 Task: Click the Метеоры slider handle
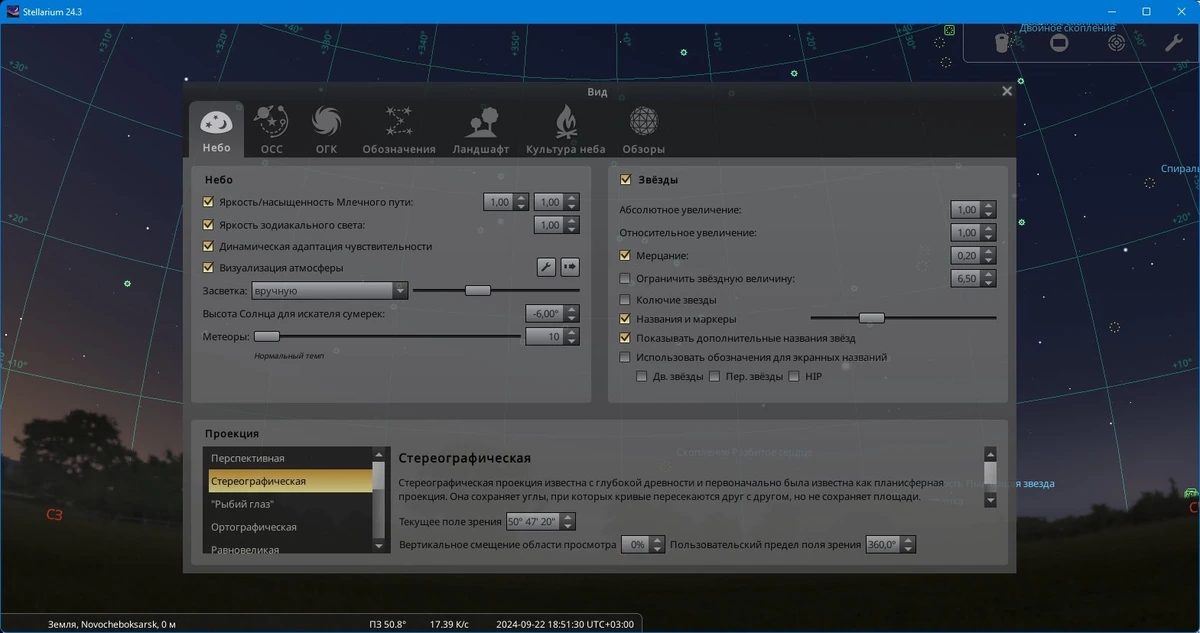266,337
